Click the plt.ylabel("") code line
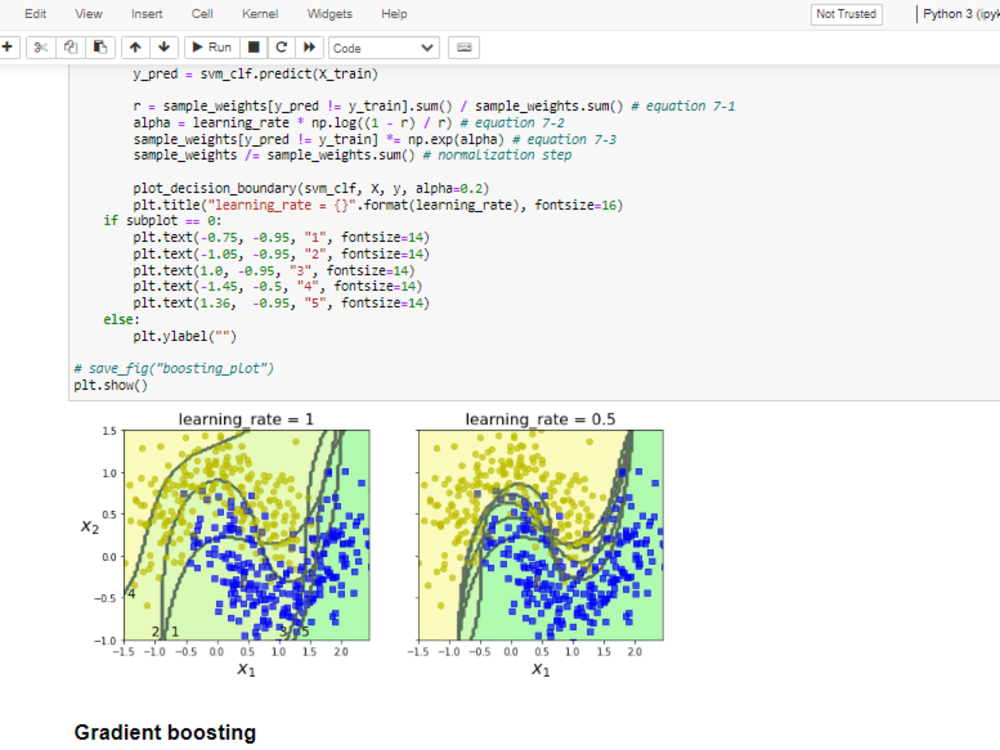This screenshot has height=750, width=1000. (185, 336)
